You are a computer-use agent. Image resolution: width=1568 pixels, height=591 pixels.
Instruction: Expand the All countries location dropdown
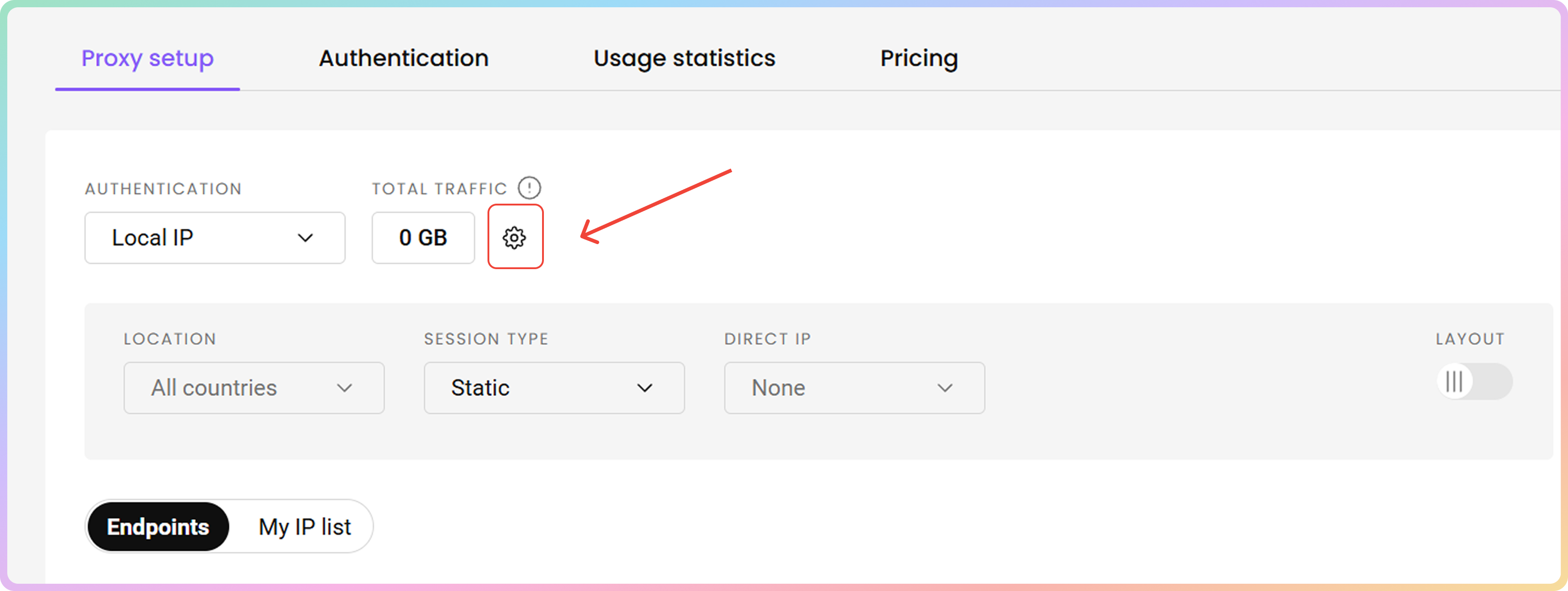pyautogui.click(x=253, y=388)
